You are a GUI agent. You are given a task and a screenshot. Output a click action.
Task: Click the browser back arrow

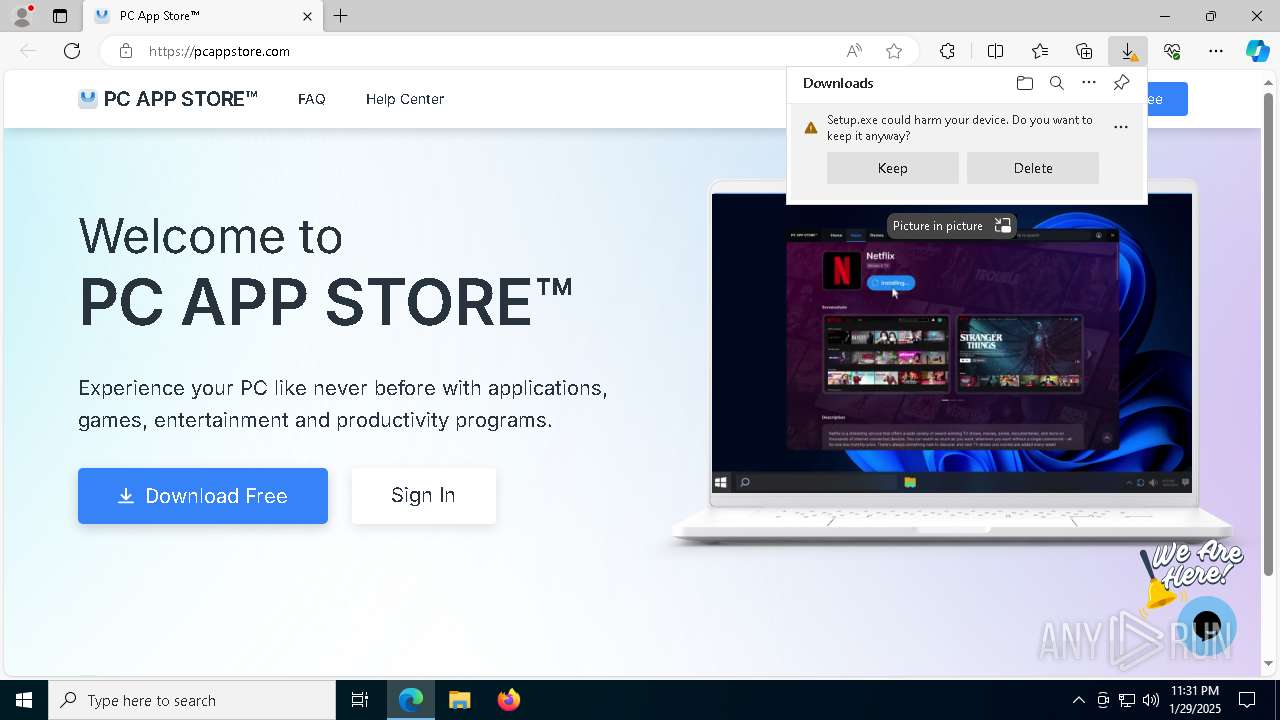click(x=28, y=51)
